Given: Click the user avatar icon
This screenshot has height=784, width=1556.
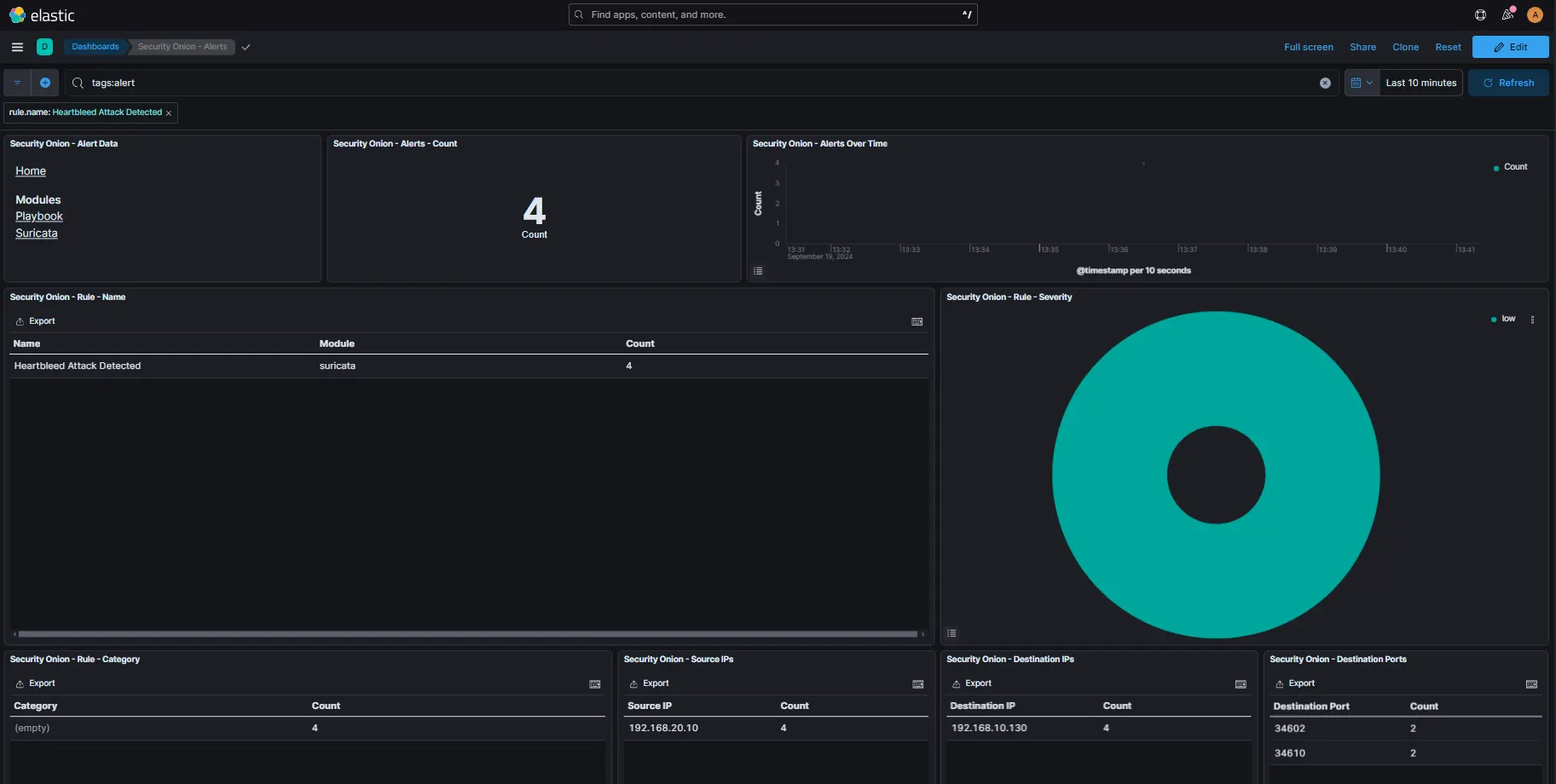Looking at the screenshot, I should point(1535,14).
